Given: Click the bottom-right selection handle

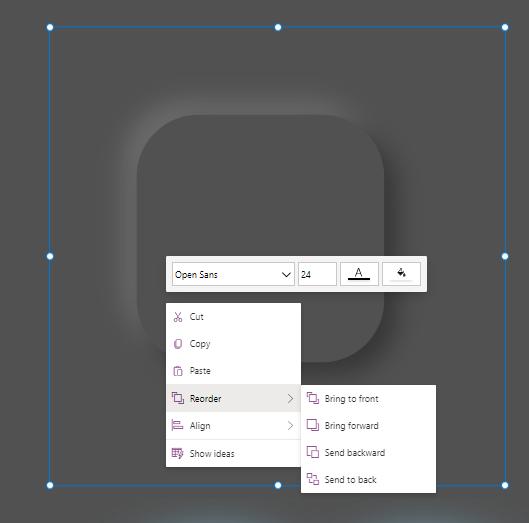Looking at the screenshot, I should pos(505,485).
